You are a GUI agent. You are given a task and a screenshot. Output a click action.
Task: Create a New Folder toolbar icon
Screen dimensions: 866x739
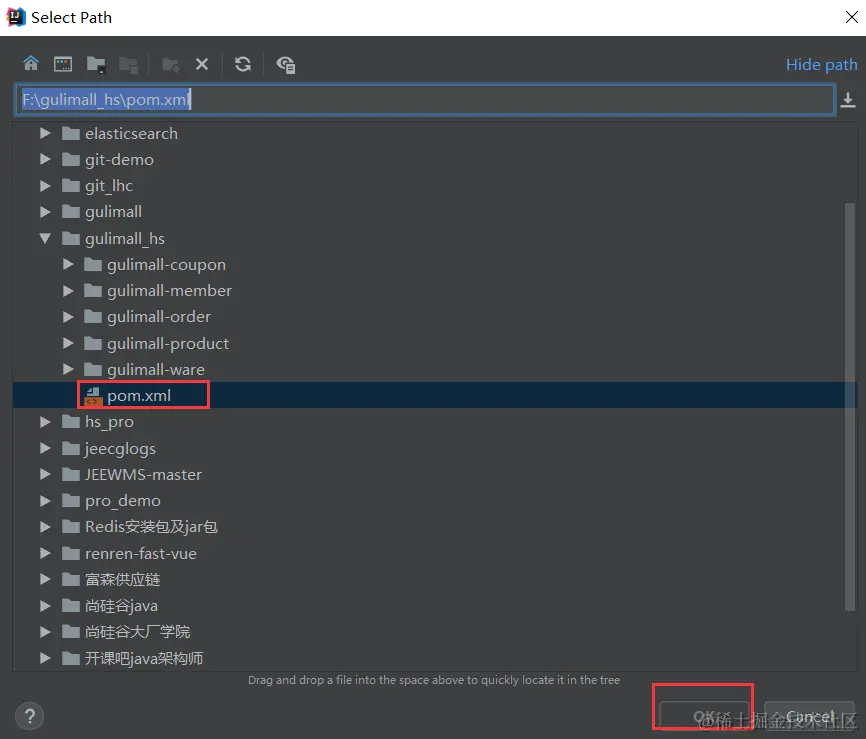click(x=171, y=65)
